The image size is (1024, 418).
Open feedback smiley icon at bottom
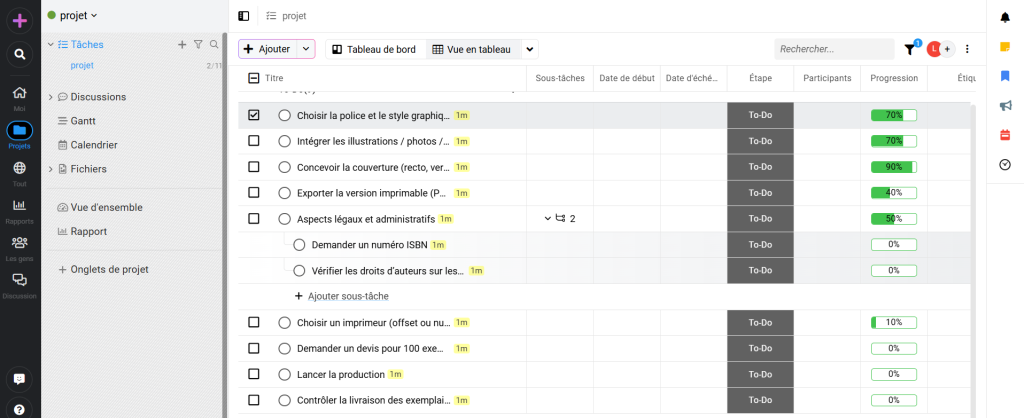coord(20,379)
